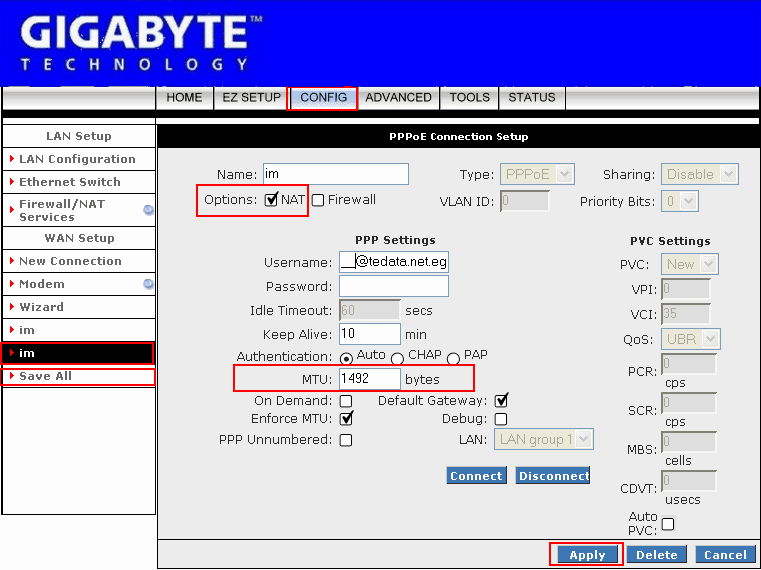Click the PCR field
This screenshot has height=570, width=761.
689,364
